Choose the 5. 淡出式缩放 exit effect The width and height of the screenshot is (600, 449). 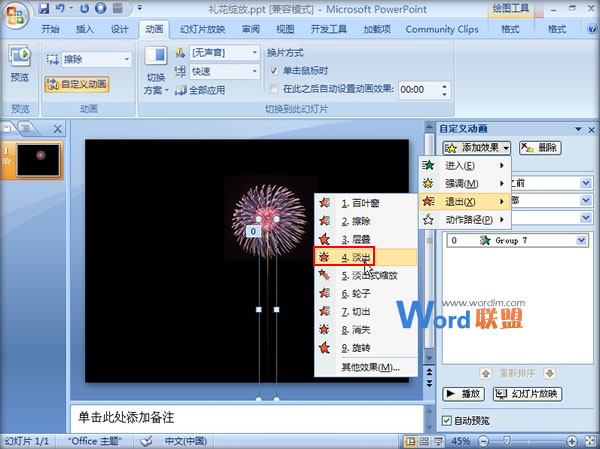click(365, 275)
